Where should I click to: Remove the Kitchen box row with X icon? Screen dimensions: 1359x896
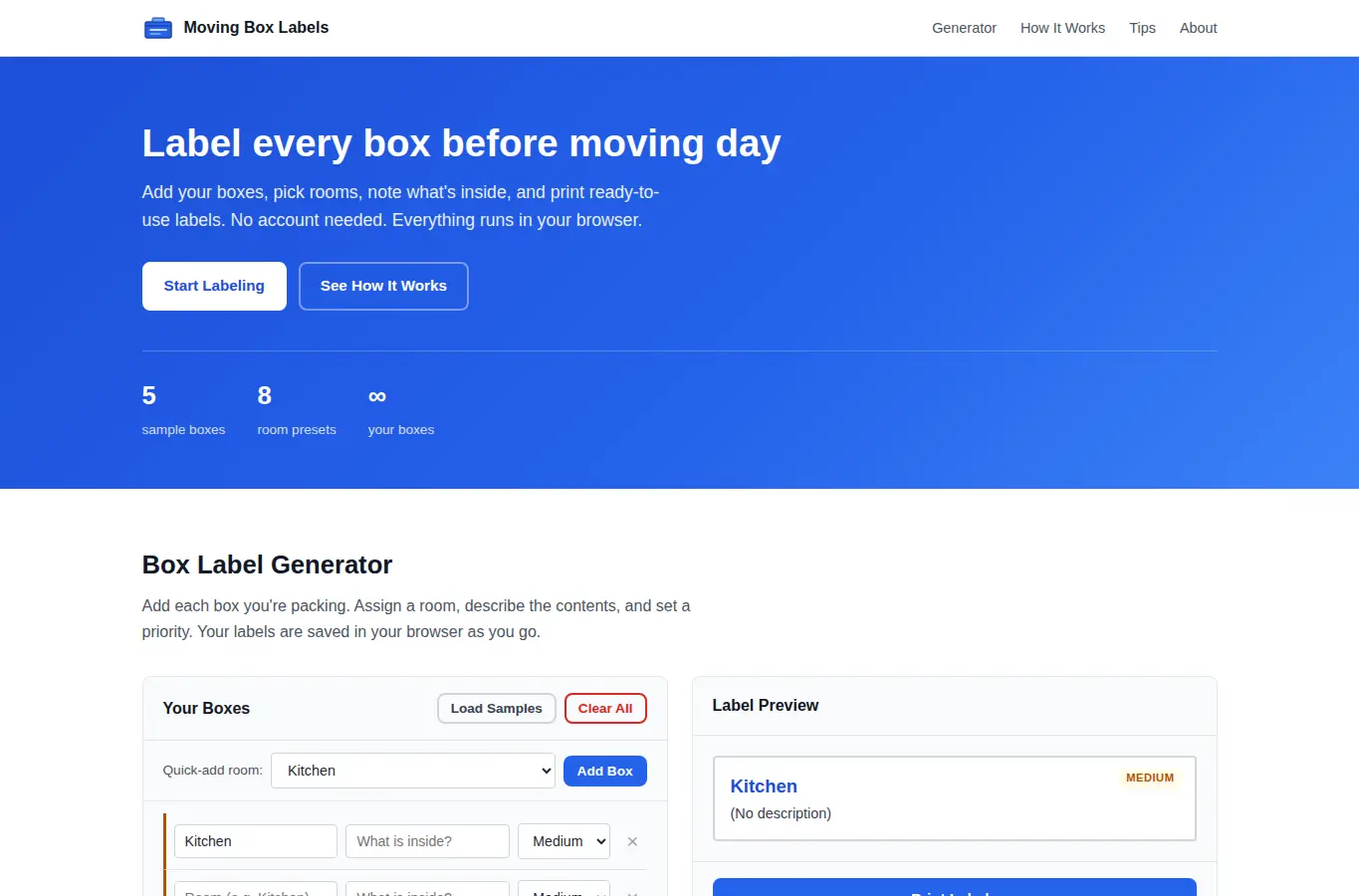tap(632, 841)
